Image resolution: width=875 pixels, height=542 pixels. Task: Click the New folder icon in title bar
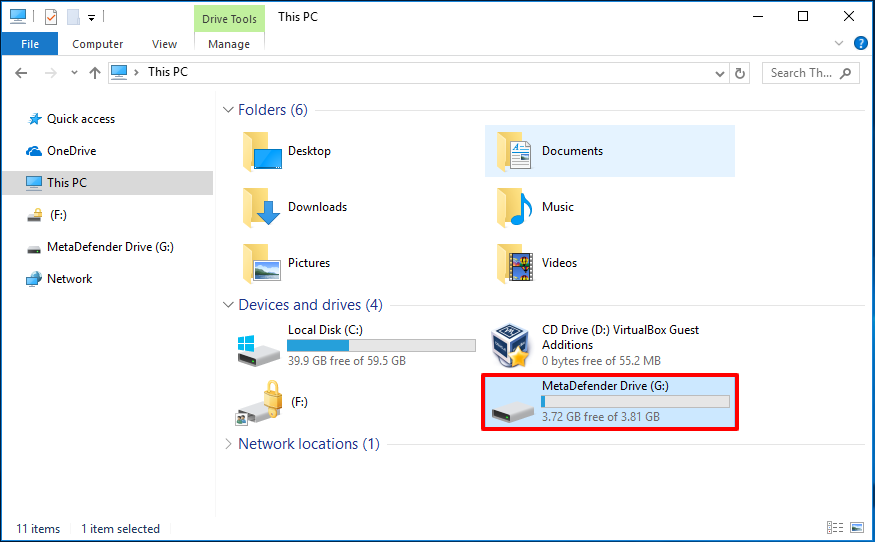pyautogui.click(x=73, y=17)
